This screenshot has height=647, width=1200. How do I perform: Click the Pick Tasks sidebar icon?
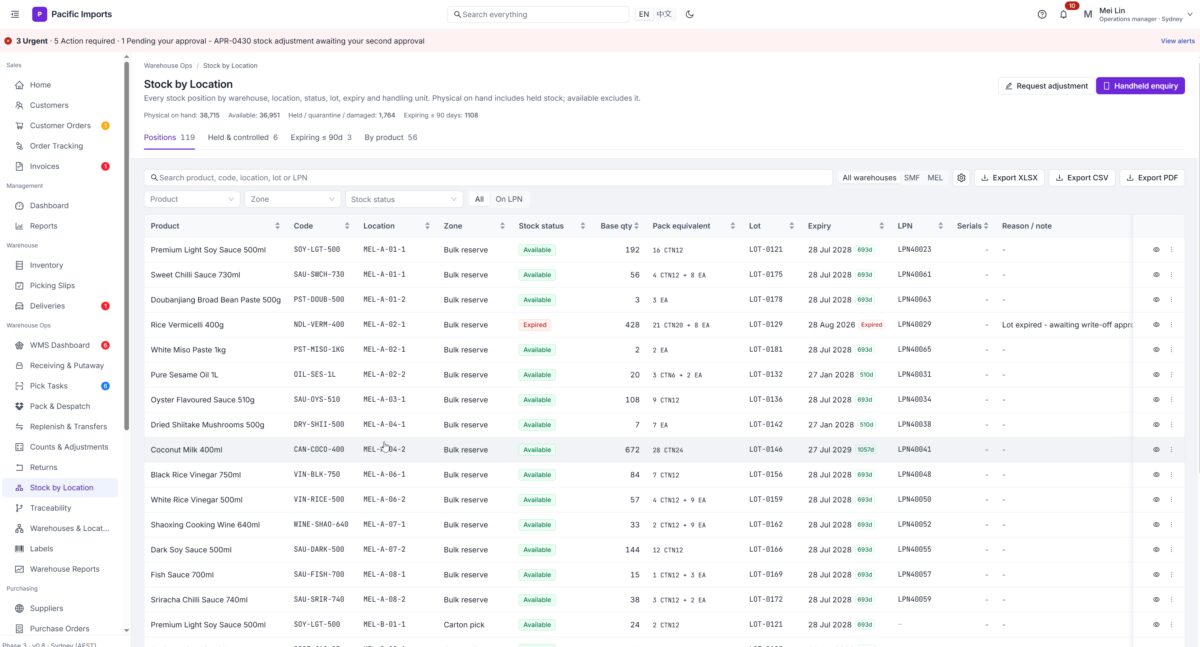coord(19,386)
